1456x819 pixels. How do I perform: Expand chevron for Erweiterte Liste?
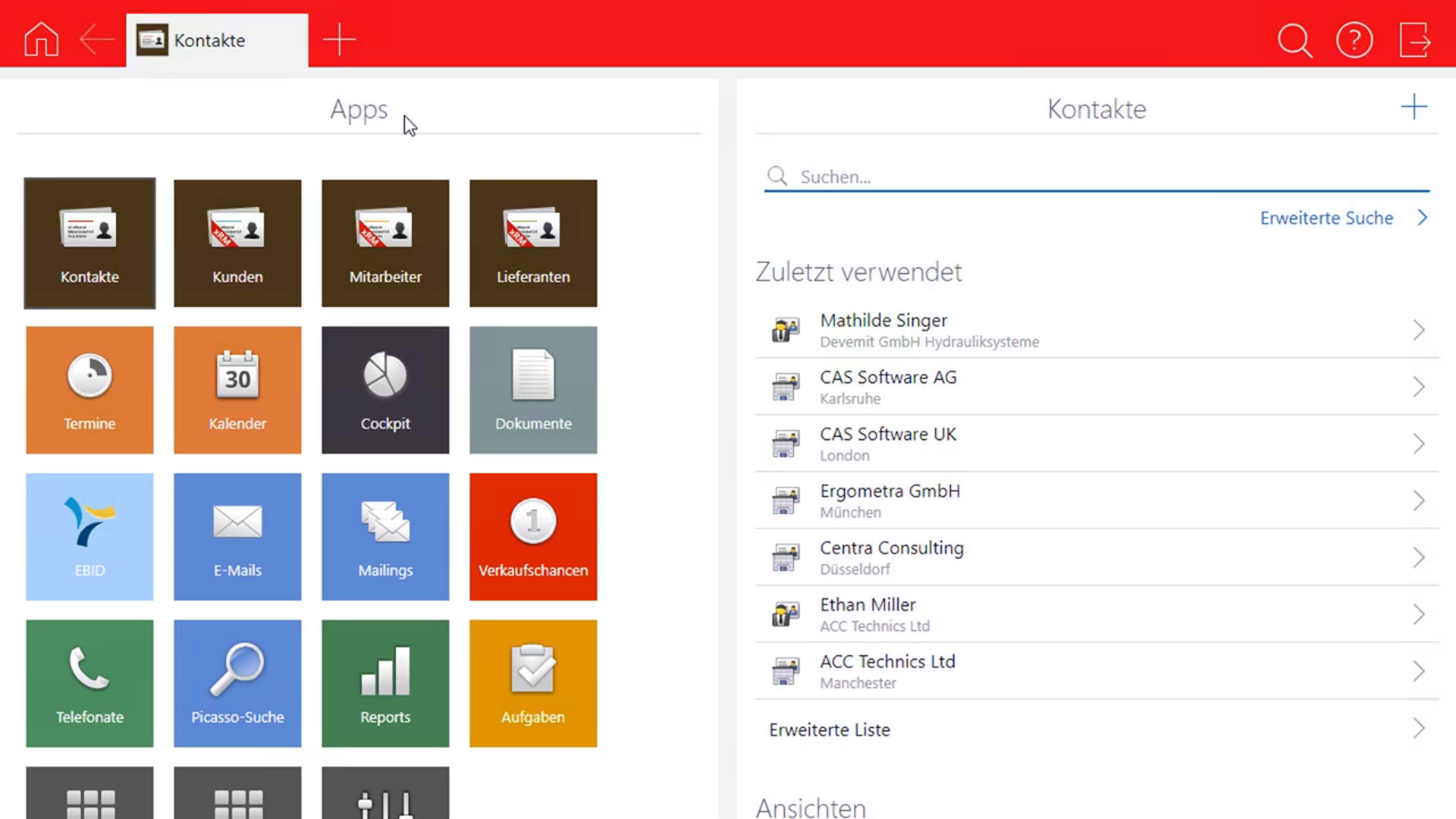point(1419,729)
